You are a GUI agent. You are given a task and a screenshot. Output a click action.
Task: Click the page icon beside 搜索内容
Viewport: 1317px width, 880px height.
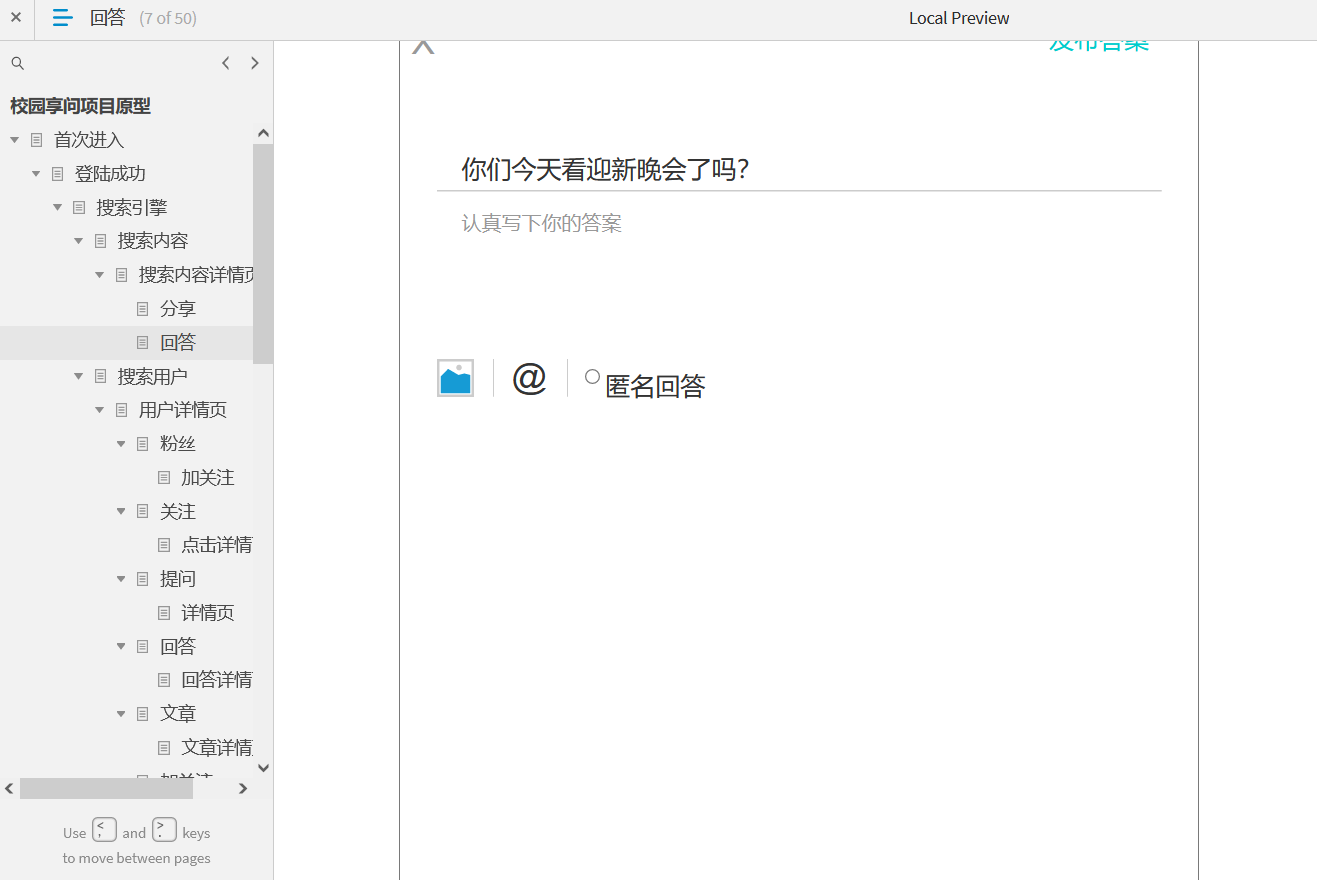tap(100, 241)
